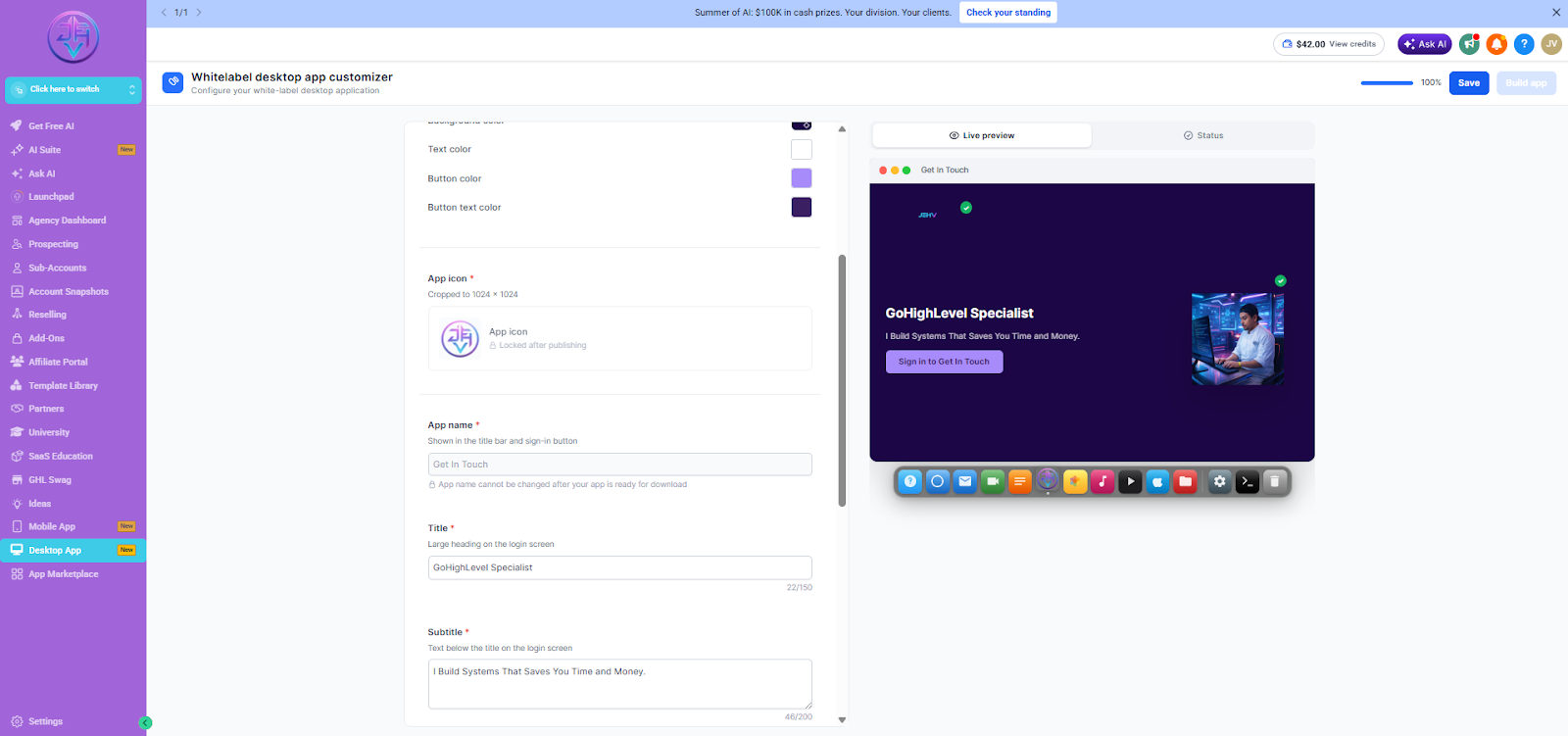This screenshot has height=736, width=1568.
Task: Click the purple Ask AI button in the top bar
Action: point(1425,44)
